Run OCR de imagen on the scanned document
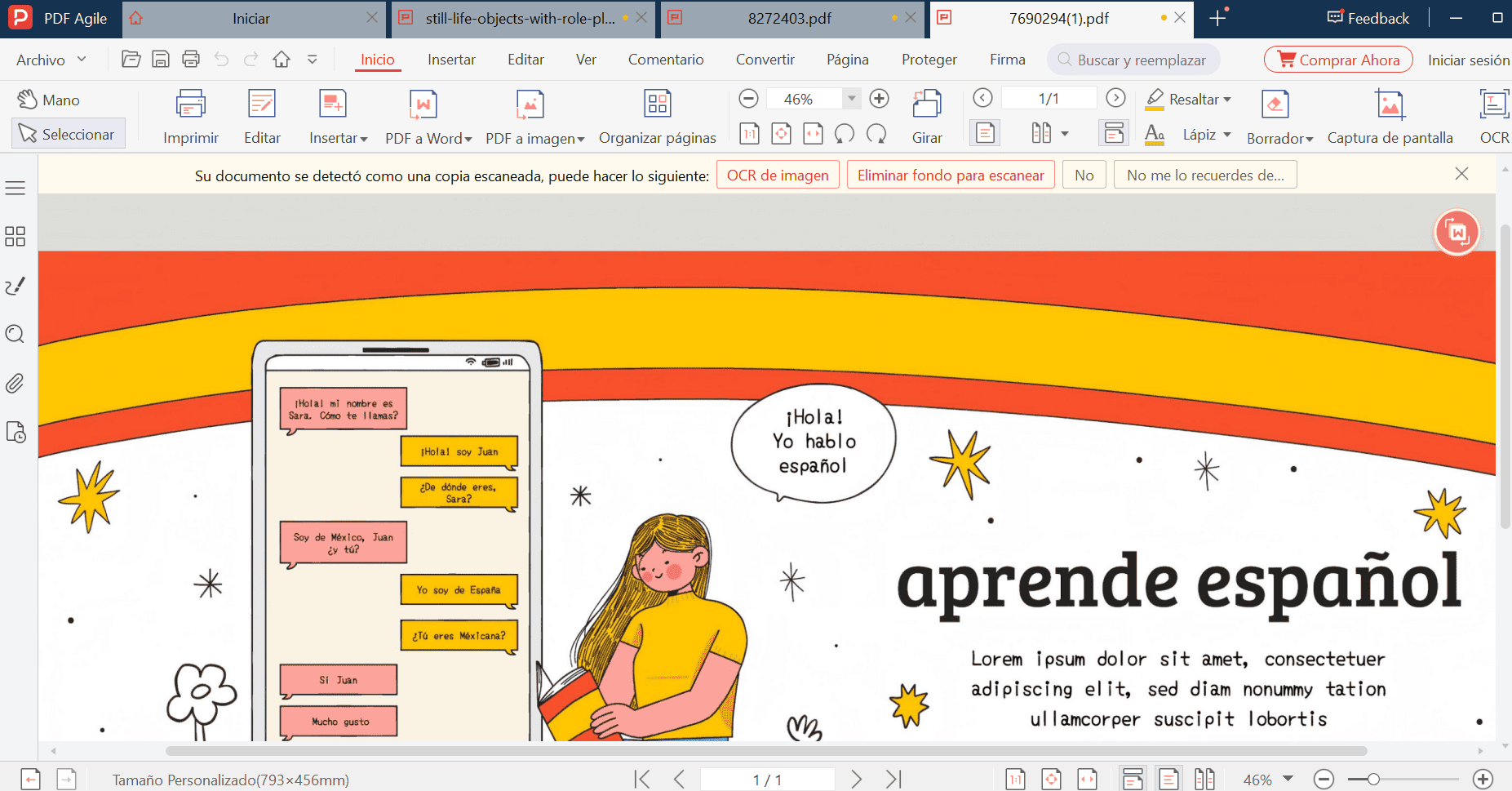The height and width of the screenshot is (791, 1512). [777, 174]
